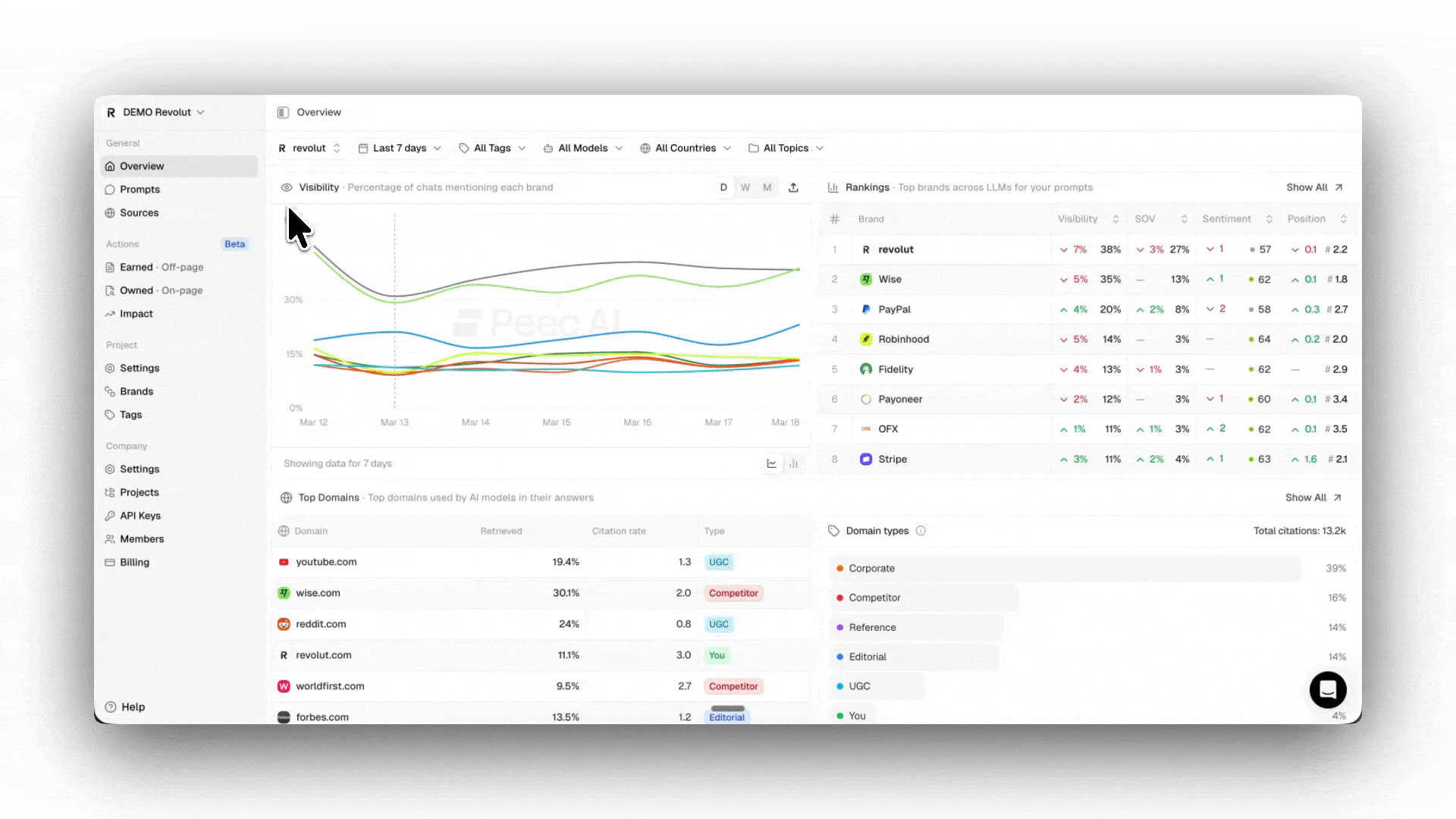This screenshot has width=1456, height=819.
Task: Open the Tags project page
Action: [179, 415]
